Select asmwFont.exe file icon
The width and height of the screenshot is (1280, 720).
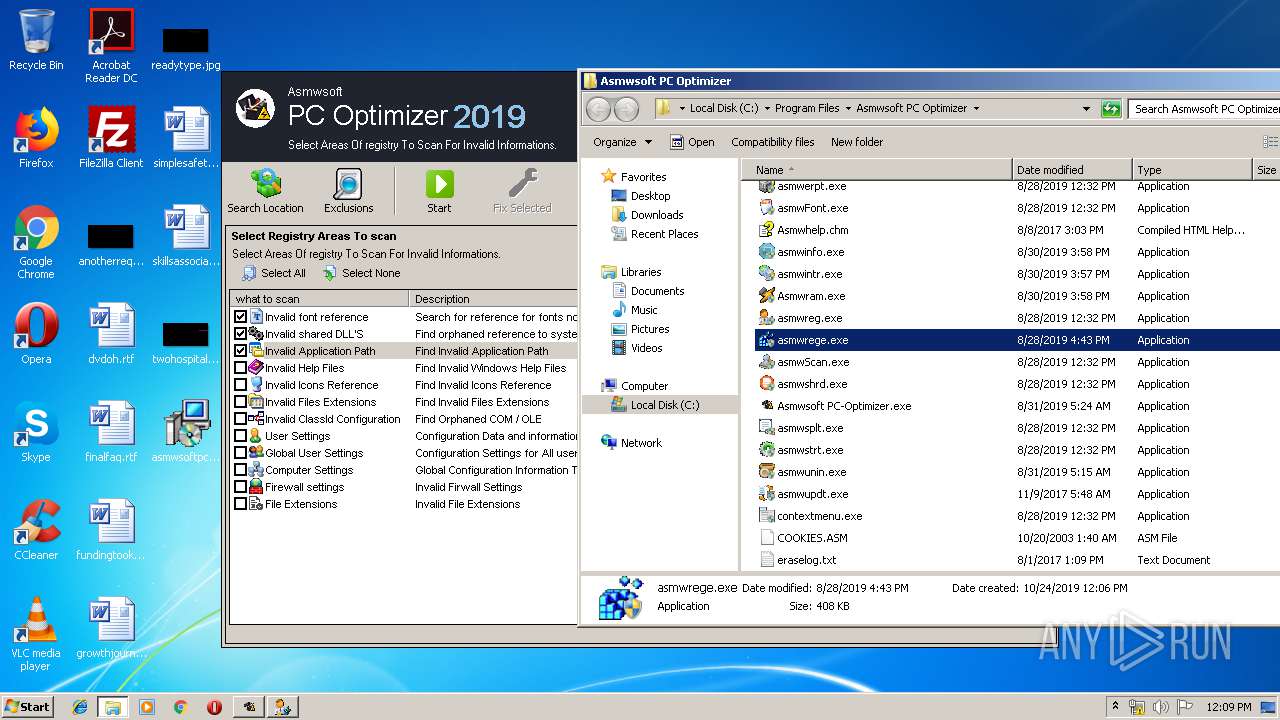767,208
